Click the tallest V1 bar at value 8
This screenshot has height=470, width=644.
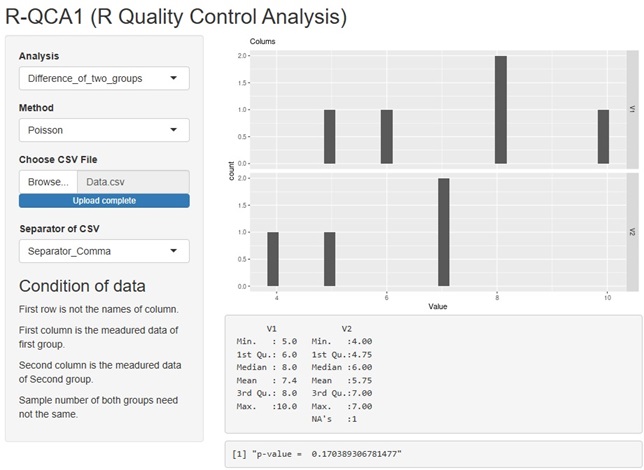click(x=500, y=110)
